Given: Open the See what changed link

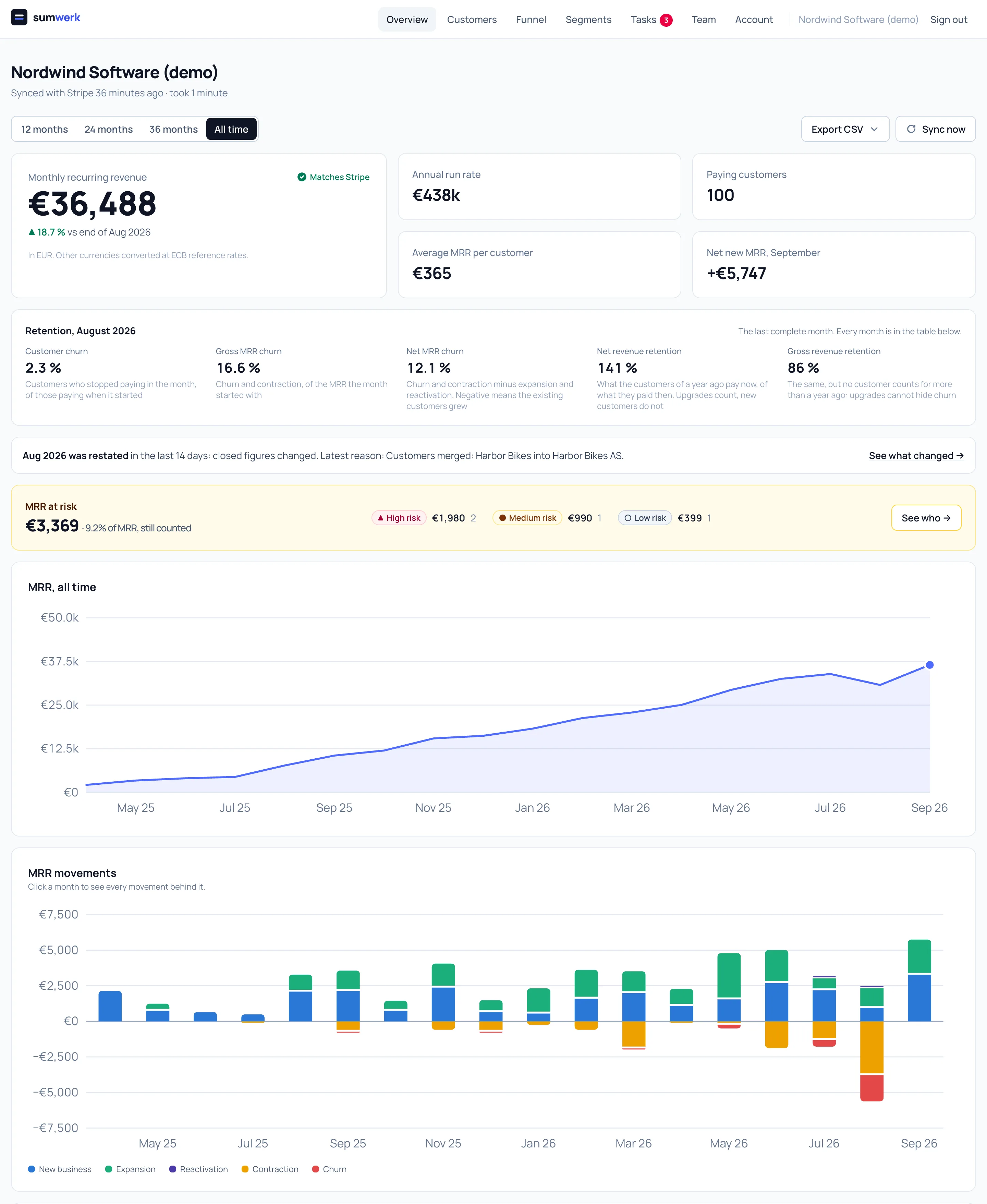Looking at the screenshot, I should click(x=916, y=456).
